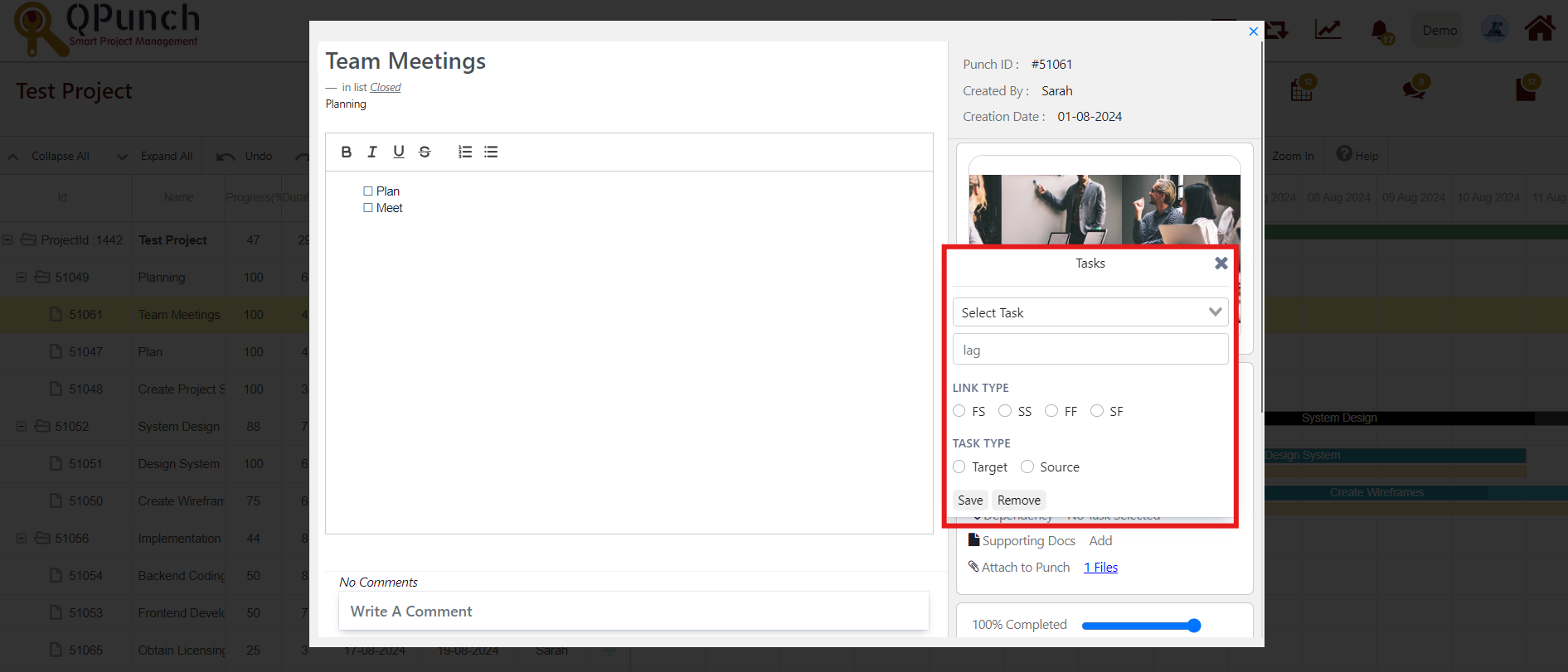Image resolution: width=1568 pixels, height=672 pixels.
Task: Open the calendar icon with badge 12
Action: (x=1303, y=88)
